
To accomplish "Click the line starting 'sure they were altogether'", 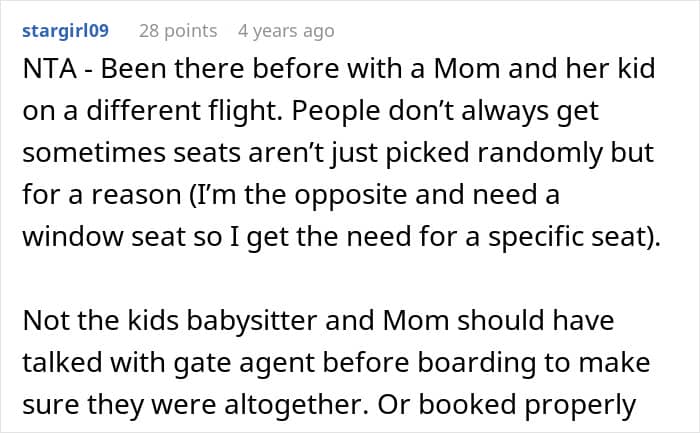I will pyautogui.click(x=329, y=404).
